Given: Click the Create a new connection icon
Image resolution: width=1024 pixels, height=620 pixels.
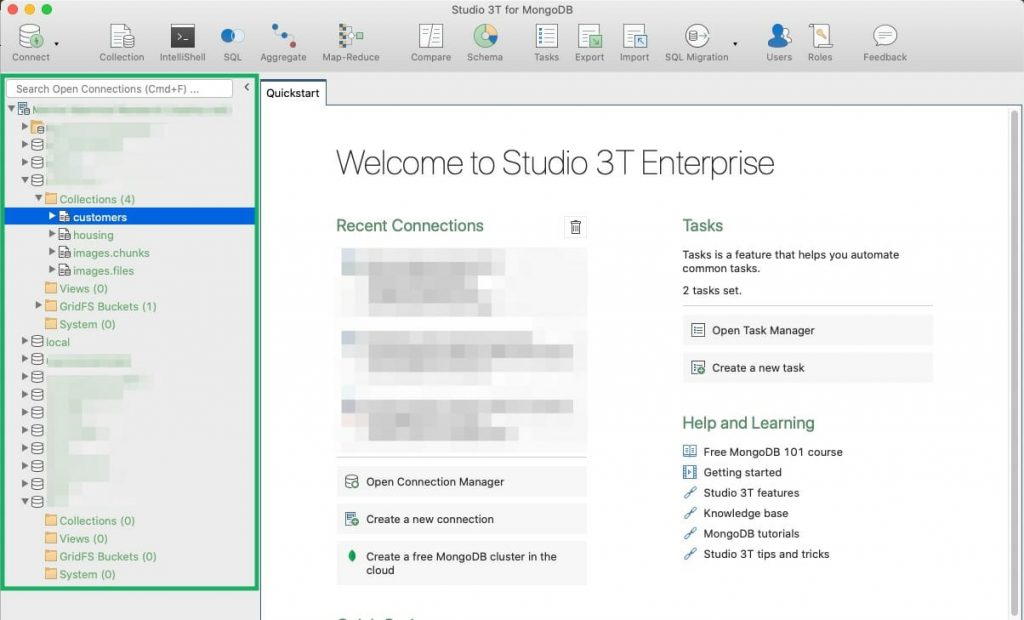Looking at the screenshot, I should pos(351,519).
